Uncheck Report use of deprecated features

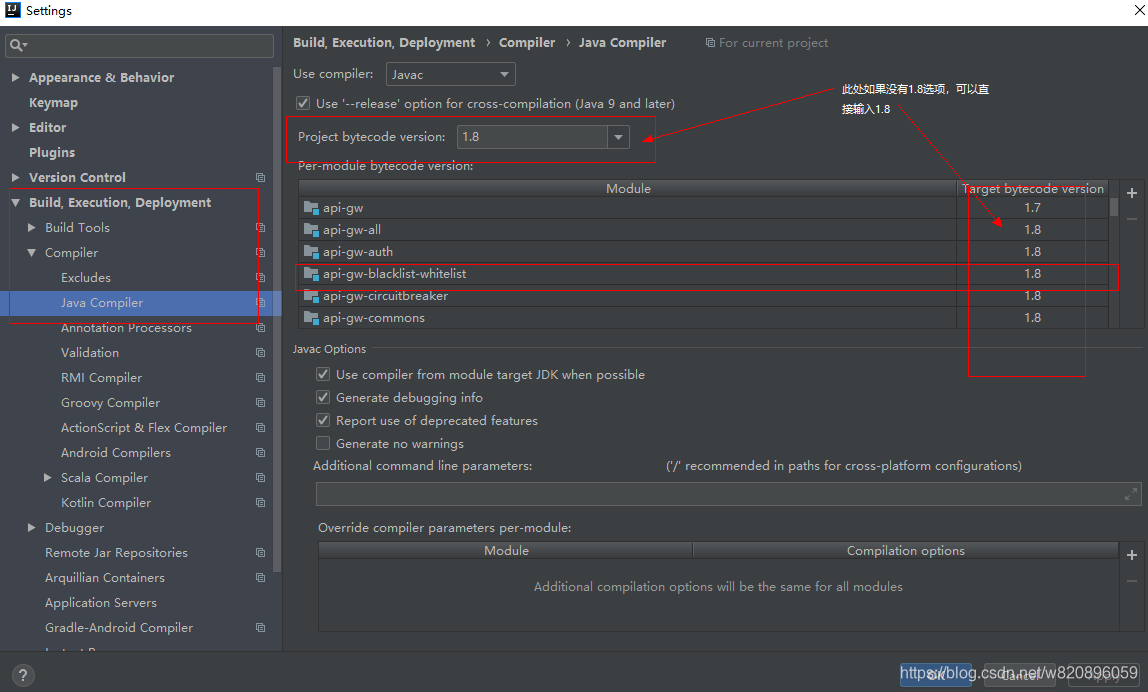[323, 420]
